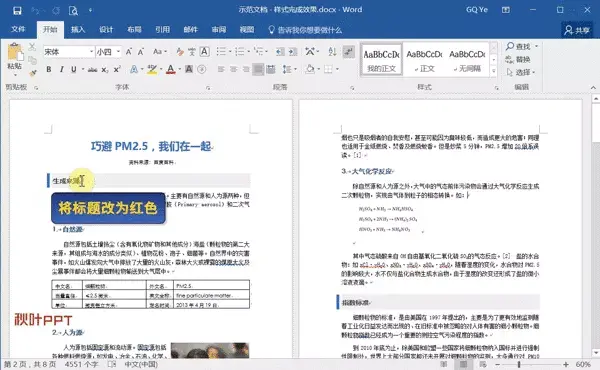600x370 pixels.
Task: Open print preview from quick access toolbar
Action: tap(73, 10)
